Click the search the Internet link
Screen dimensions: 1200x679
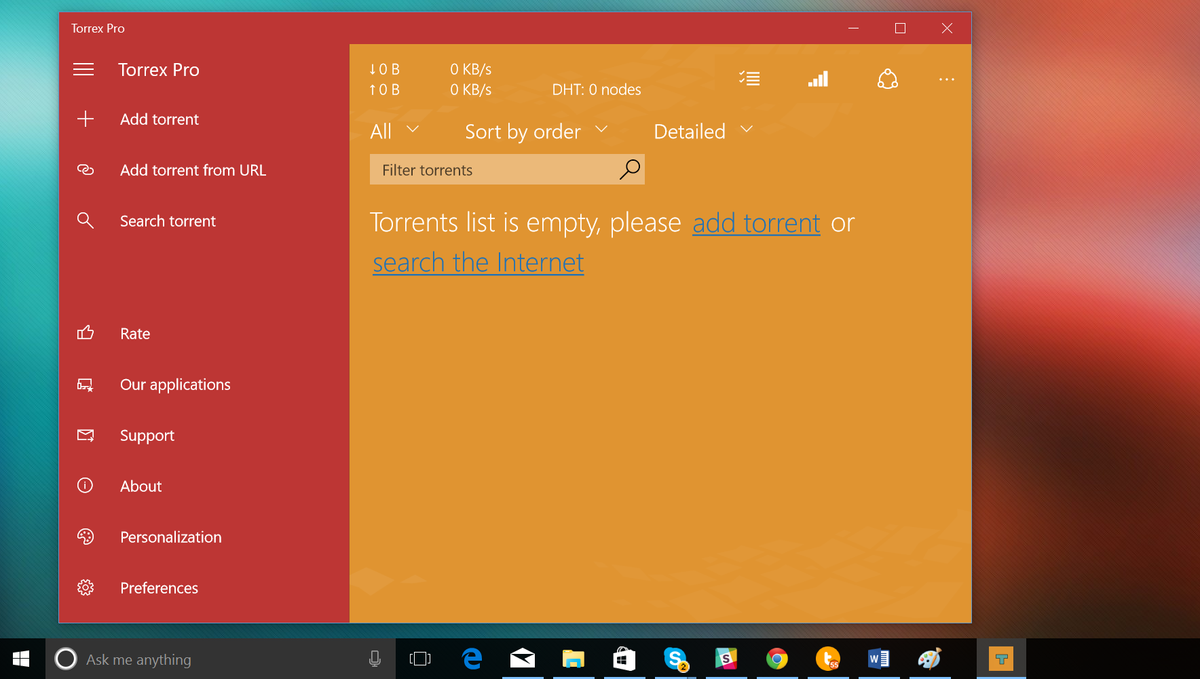478,262
